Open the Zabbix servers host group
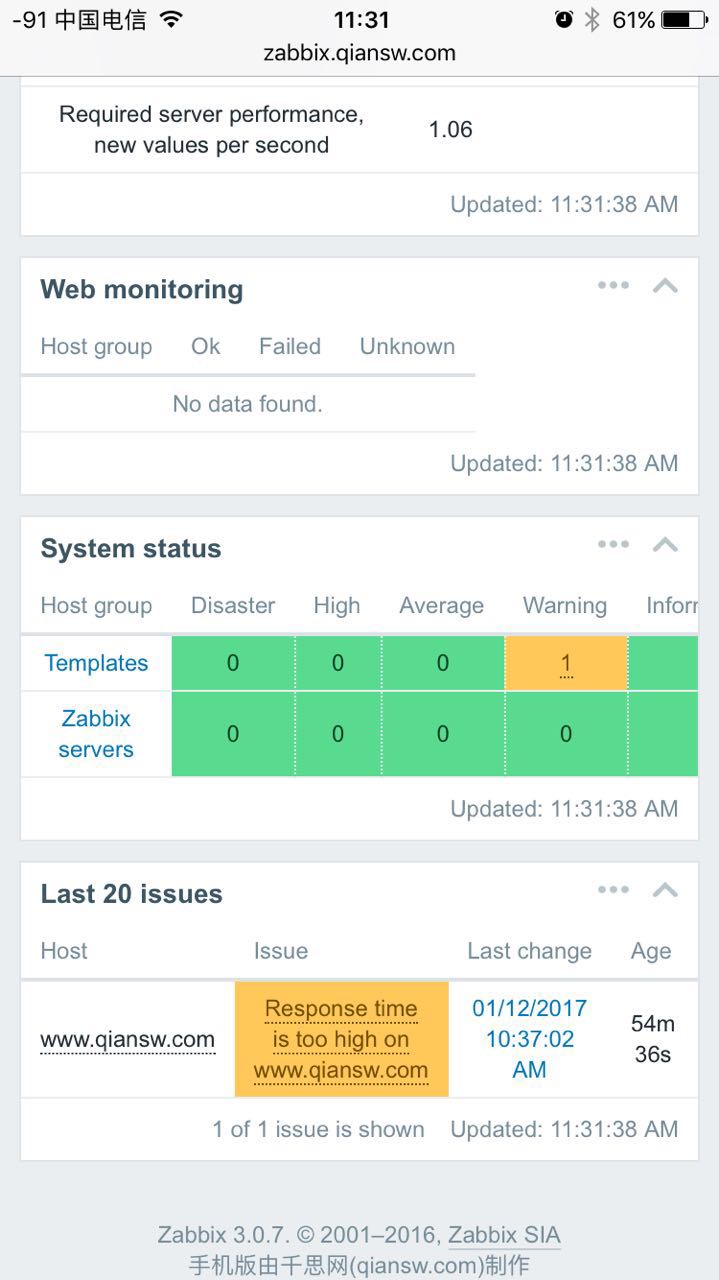 [96, 734]
